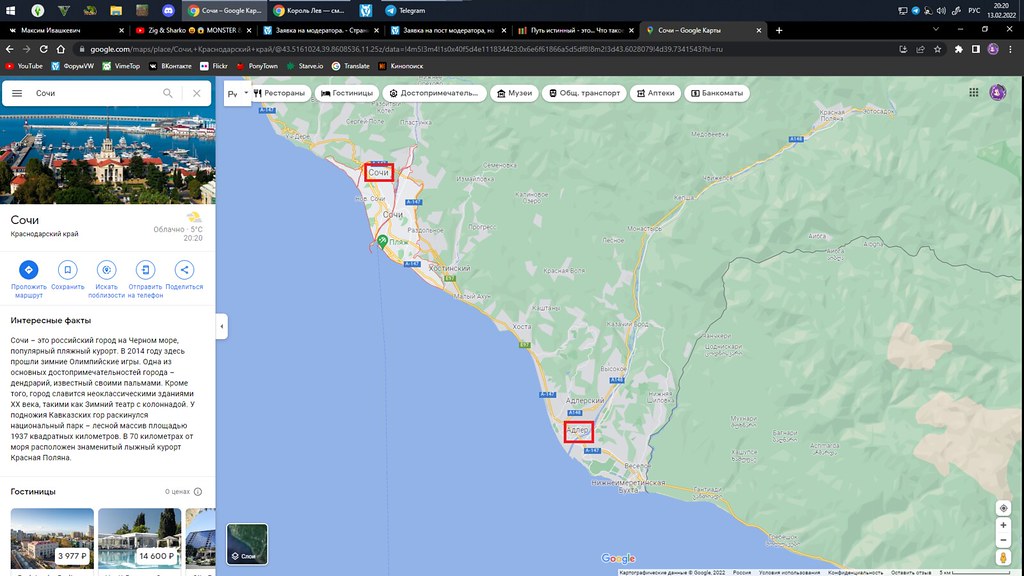Drop the Street View pegman icon
Viewport: 1024px width, 576px height.
point(1003,557)
